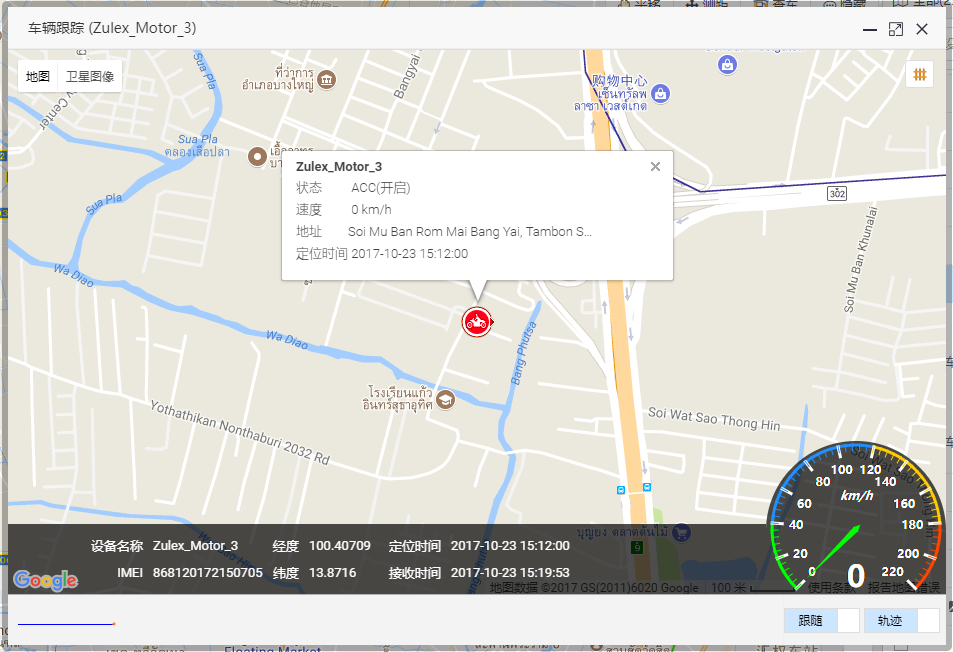Viewport: 953px width, 652px height.
Task: Minimize the vehicle tracking window
Action: 870,29
